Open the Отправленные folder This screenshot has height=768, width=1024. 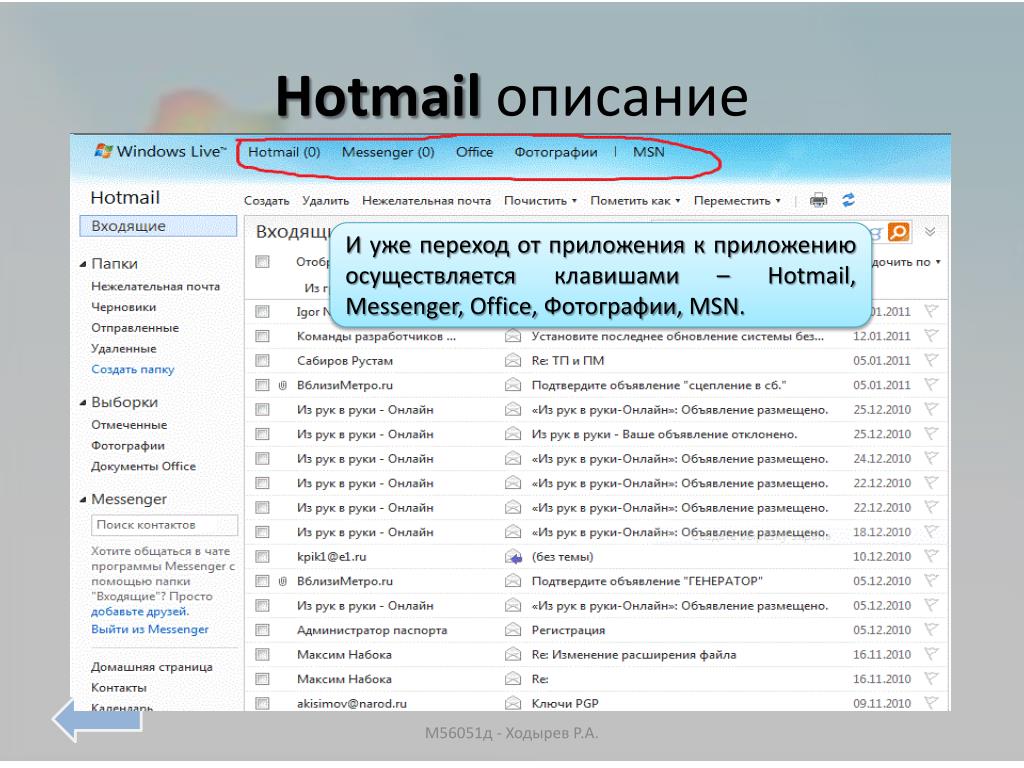[x=135, y=328]
